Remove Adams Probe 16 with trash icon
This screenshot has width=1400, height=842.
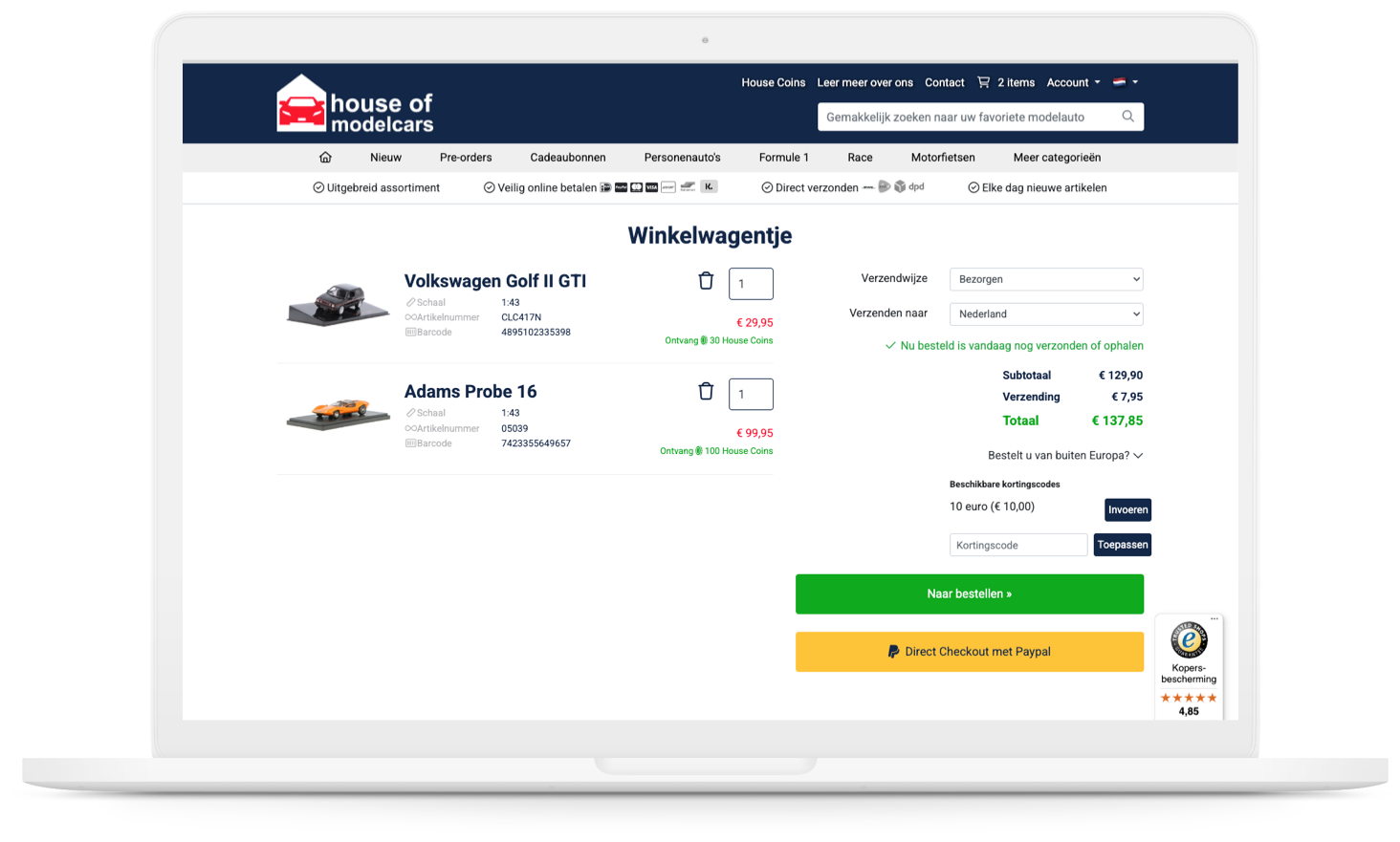[x=706, y=392]
